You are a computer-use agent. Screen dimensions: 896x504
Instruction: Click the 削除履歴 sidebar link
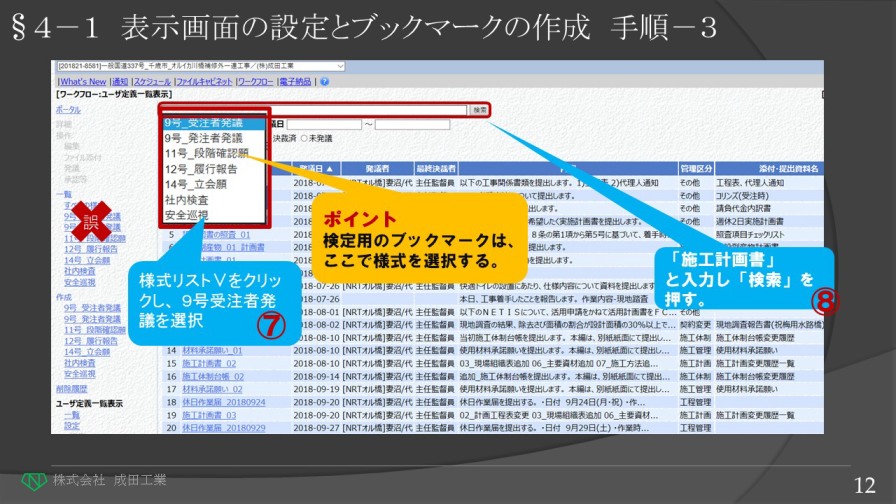(71, 390)
